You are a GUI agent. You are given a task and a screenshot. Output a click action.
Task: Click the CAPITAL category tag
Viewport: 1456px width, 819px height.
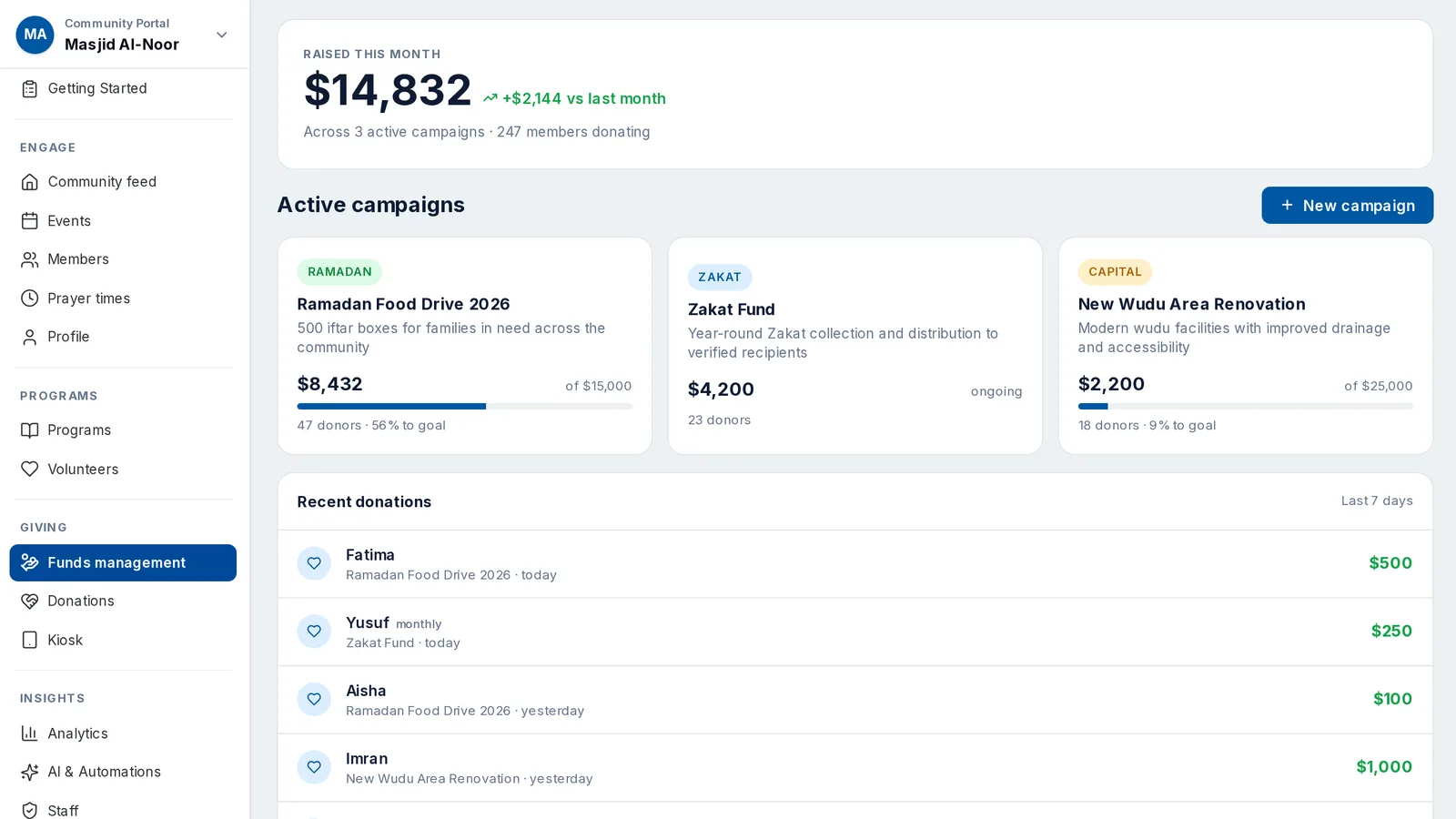[x=1115, y=271]
